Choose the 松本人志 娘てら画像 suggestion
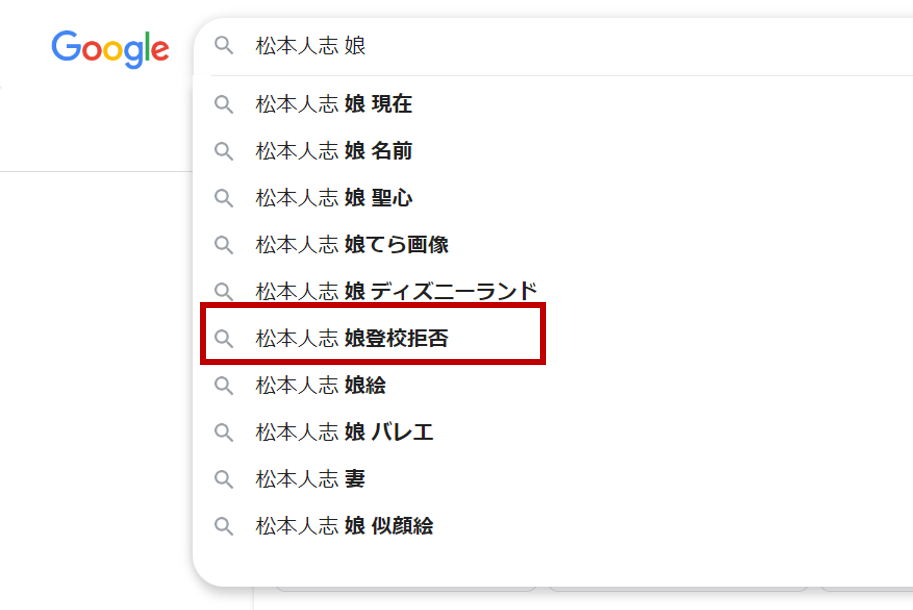 352,245
